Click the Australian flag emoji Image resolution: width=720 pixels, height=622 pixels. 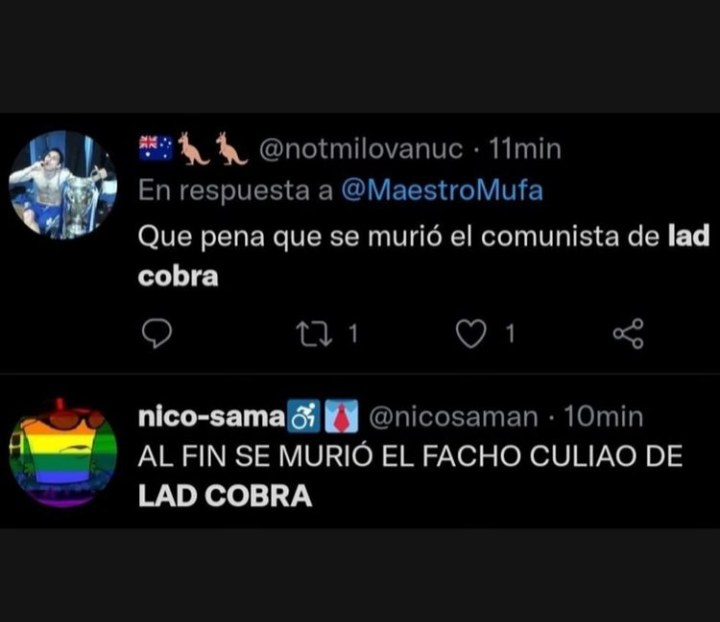tap(156, 148)
